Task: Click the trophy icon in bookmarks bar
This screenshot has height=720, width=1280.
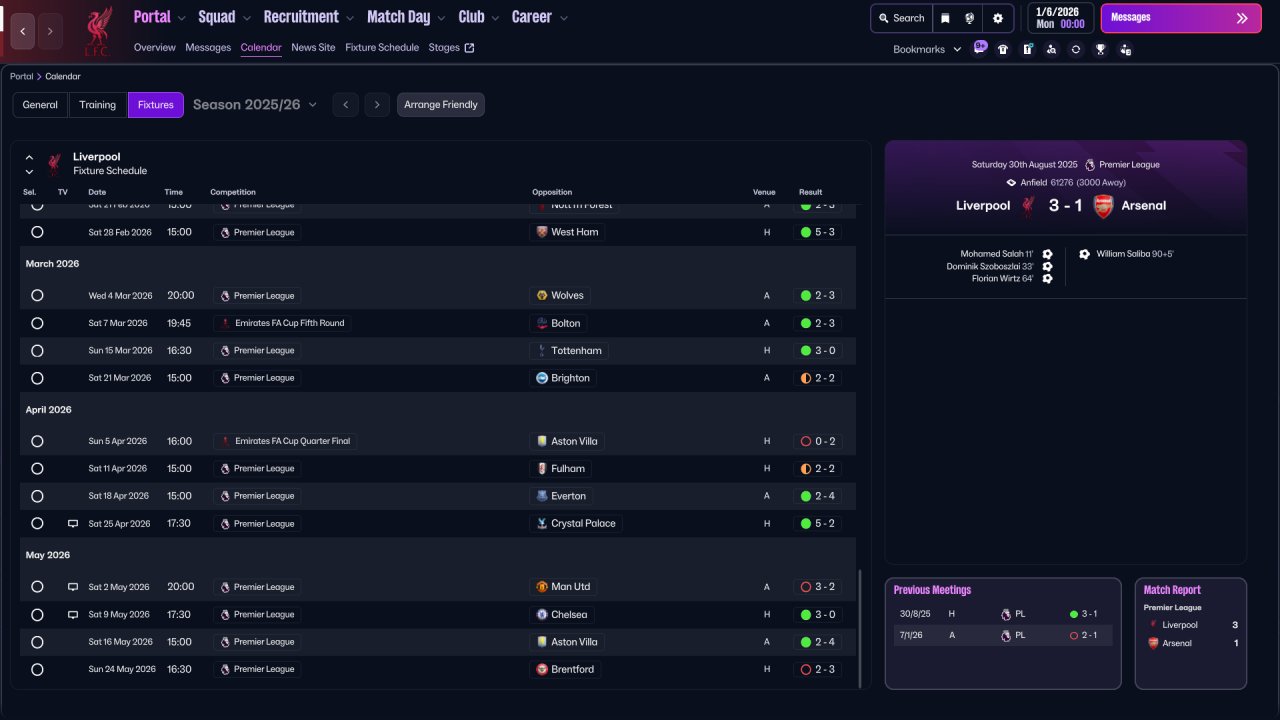Action: click(x=1100, y=49)
